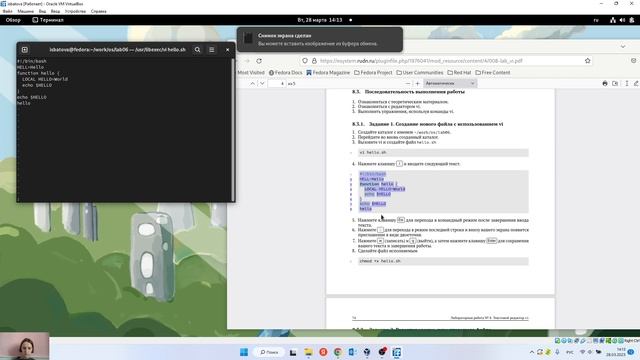
Task: Show hidden tray icons chevron
Action: 532,352
